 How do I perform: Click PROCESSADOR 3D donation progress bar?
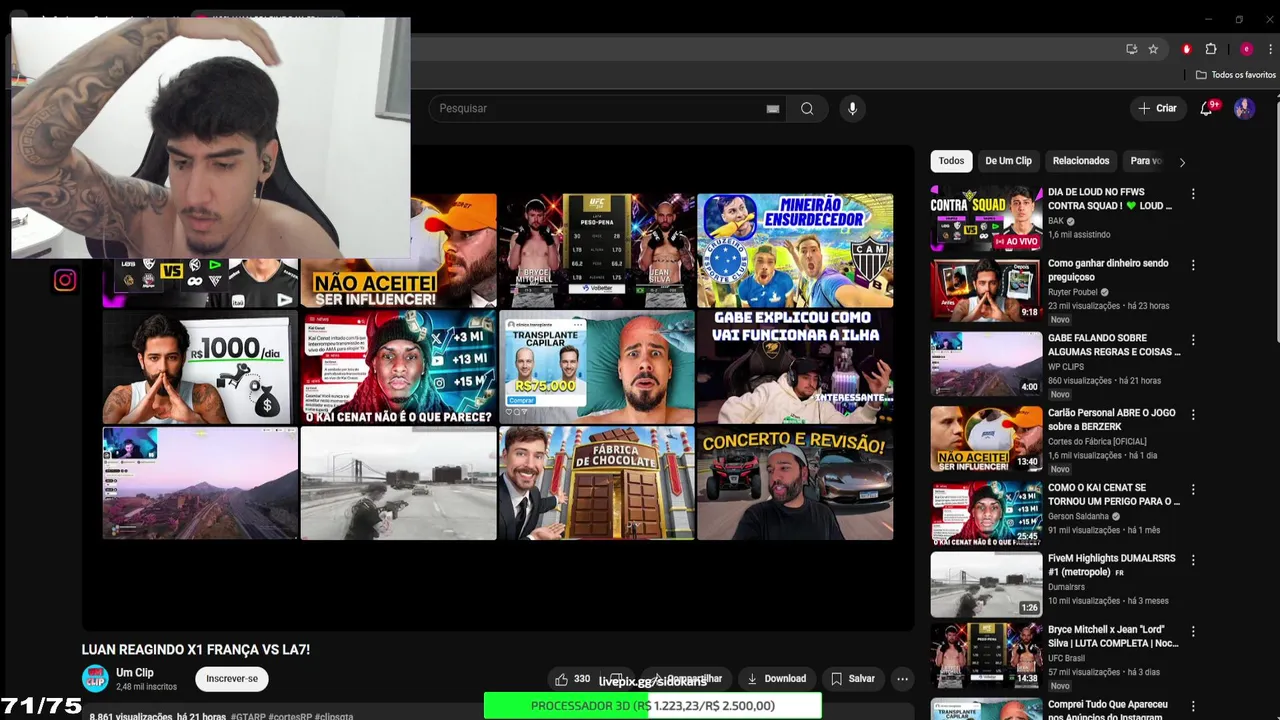[652, 706]
